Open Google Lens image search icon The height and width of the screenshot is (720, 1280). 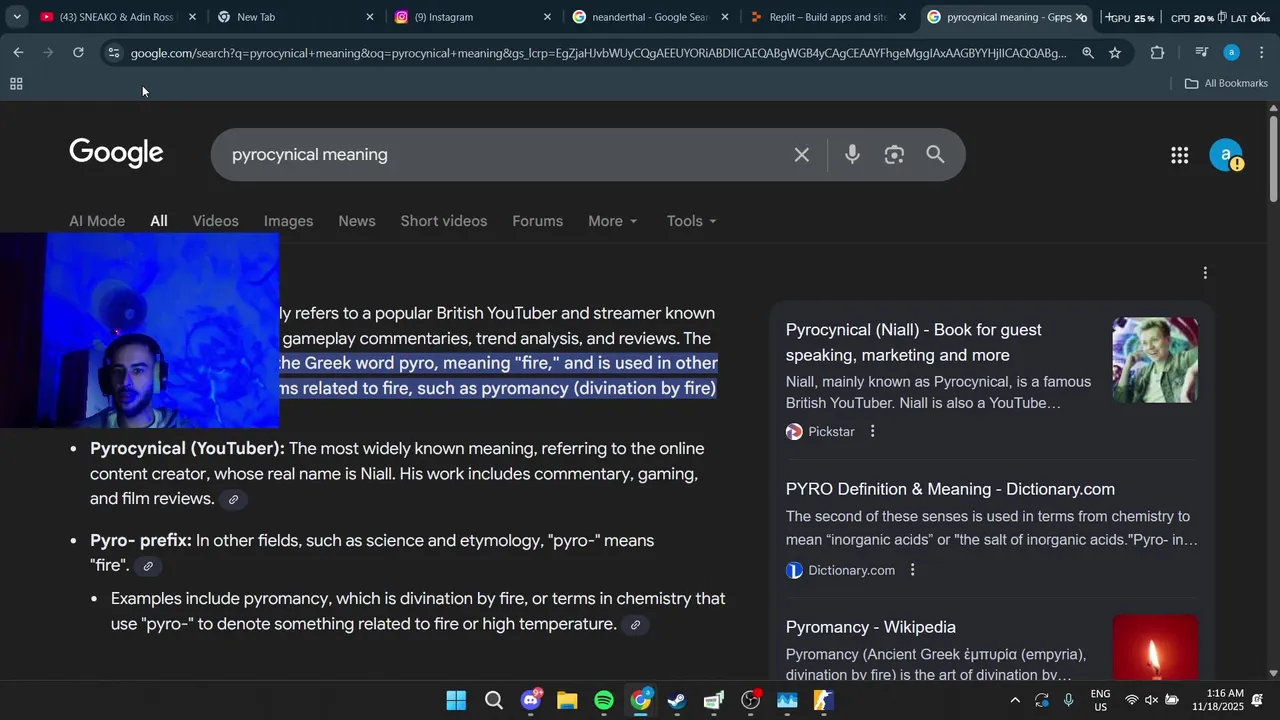pyautogui.click(x=894, y=155)
